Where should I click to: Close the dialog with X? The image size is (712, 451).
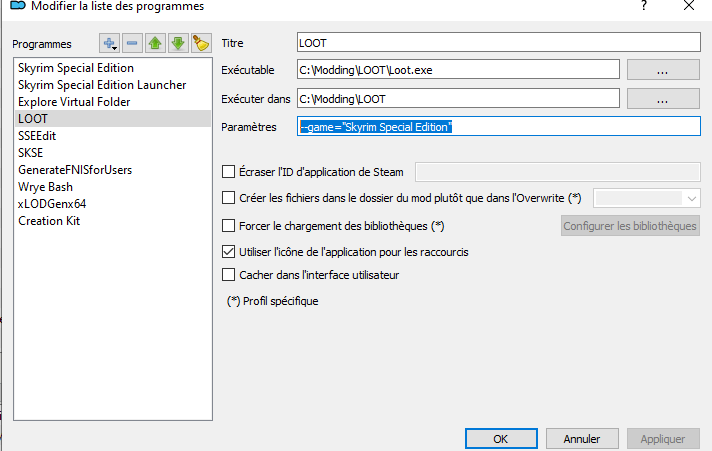click(689, 5)
